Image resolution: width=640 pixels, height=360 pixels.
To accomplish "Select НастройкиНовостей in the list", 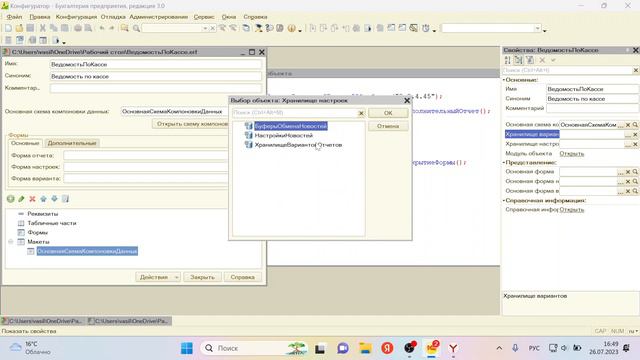I will 283,136.
